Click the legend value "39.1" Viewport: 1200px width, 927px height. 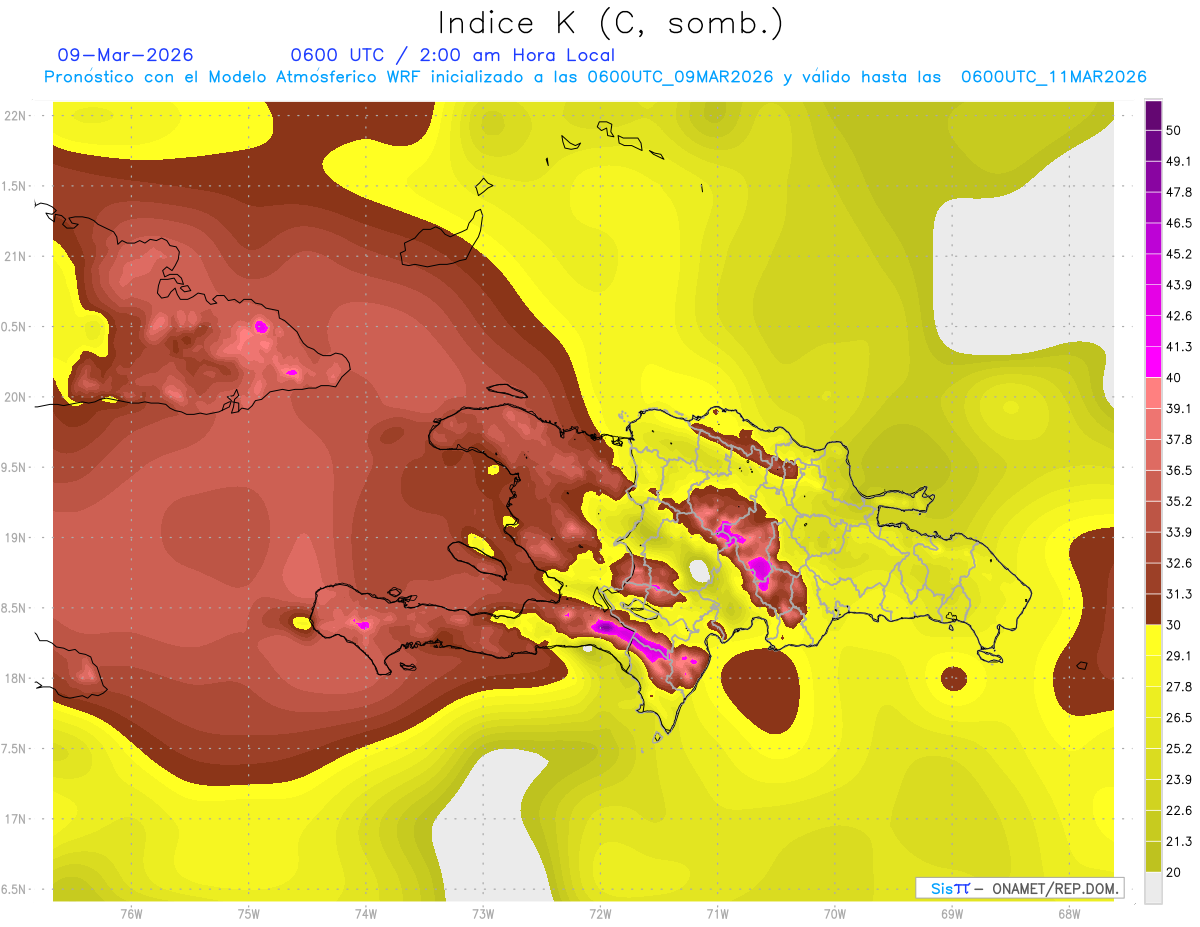(x=1177, y=408)
